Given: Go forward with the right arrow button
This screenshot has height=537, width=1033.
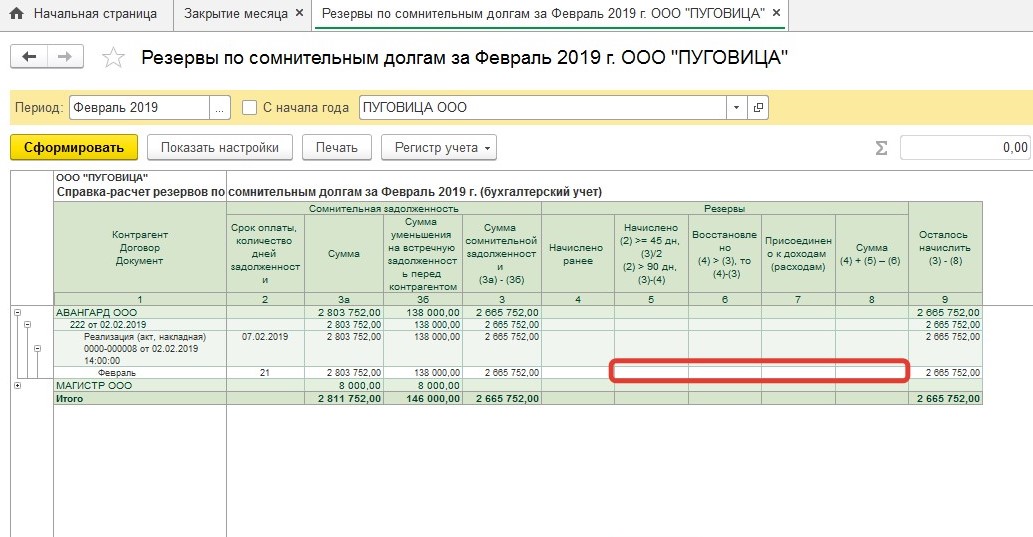Looking at the screenshot, I should pos(64,57).
